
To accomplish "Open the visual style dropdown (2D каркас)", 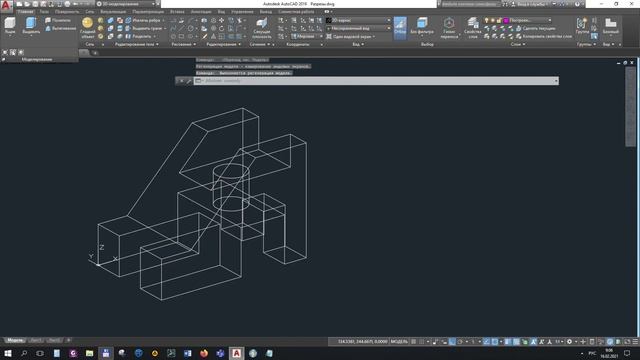I will [x=359, y=20].
